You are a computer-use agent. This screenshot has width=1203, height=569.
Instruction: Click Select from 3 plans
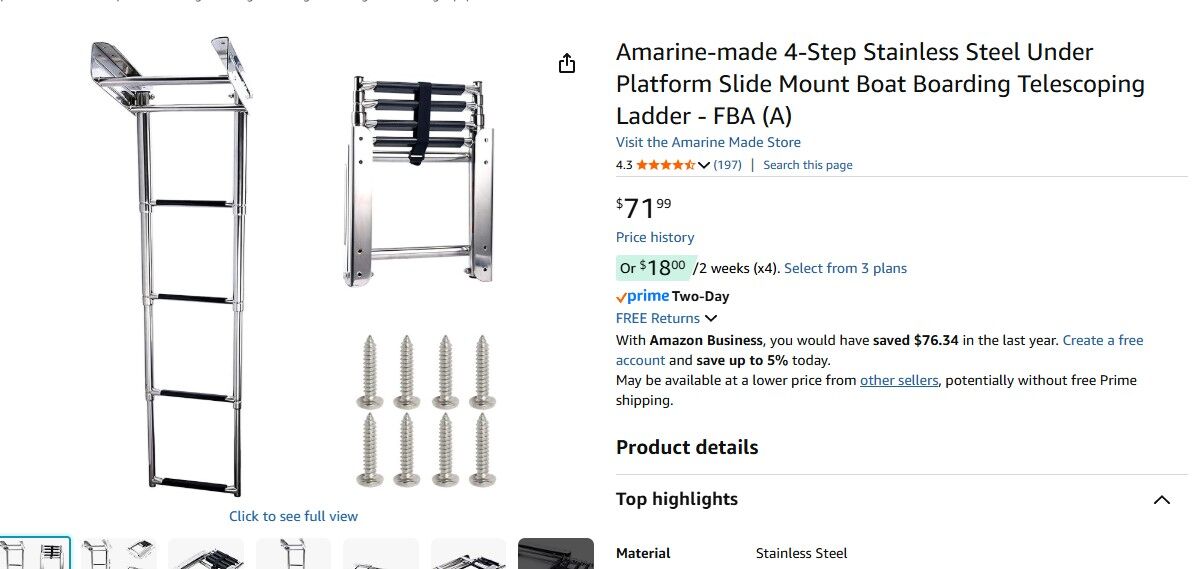tap(846, 268)
